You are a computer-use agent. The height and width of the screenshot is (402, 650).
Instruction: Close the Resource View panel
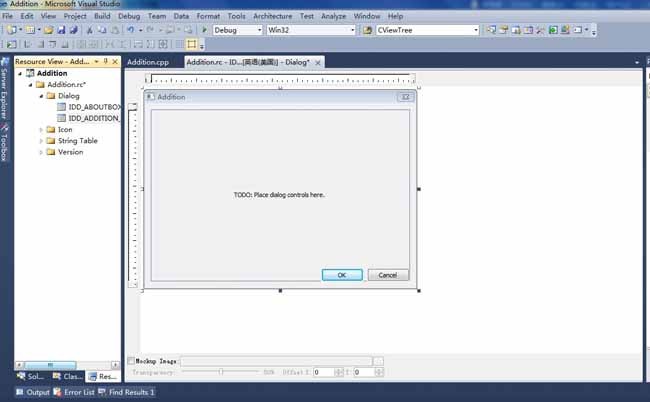115,61
